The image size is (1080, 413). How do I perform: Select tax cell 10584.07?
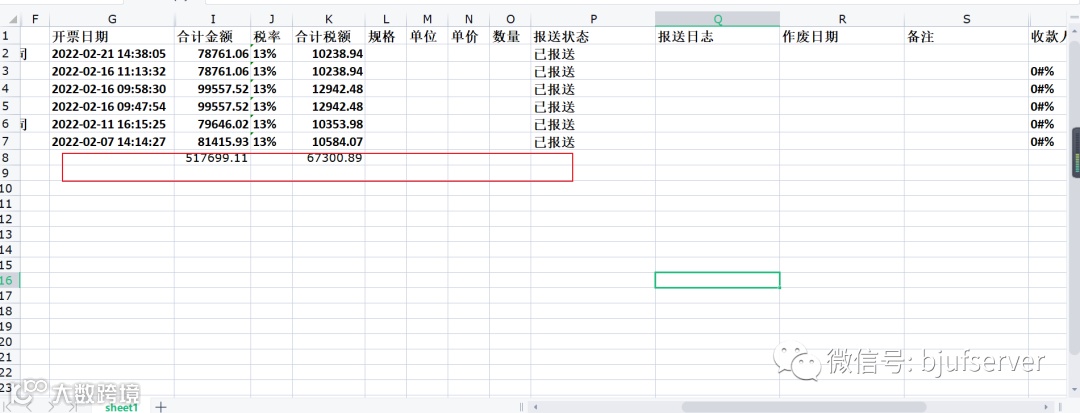329,142
